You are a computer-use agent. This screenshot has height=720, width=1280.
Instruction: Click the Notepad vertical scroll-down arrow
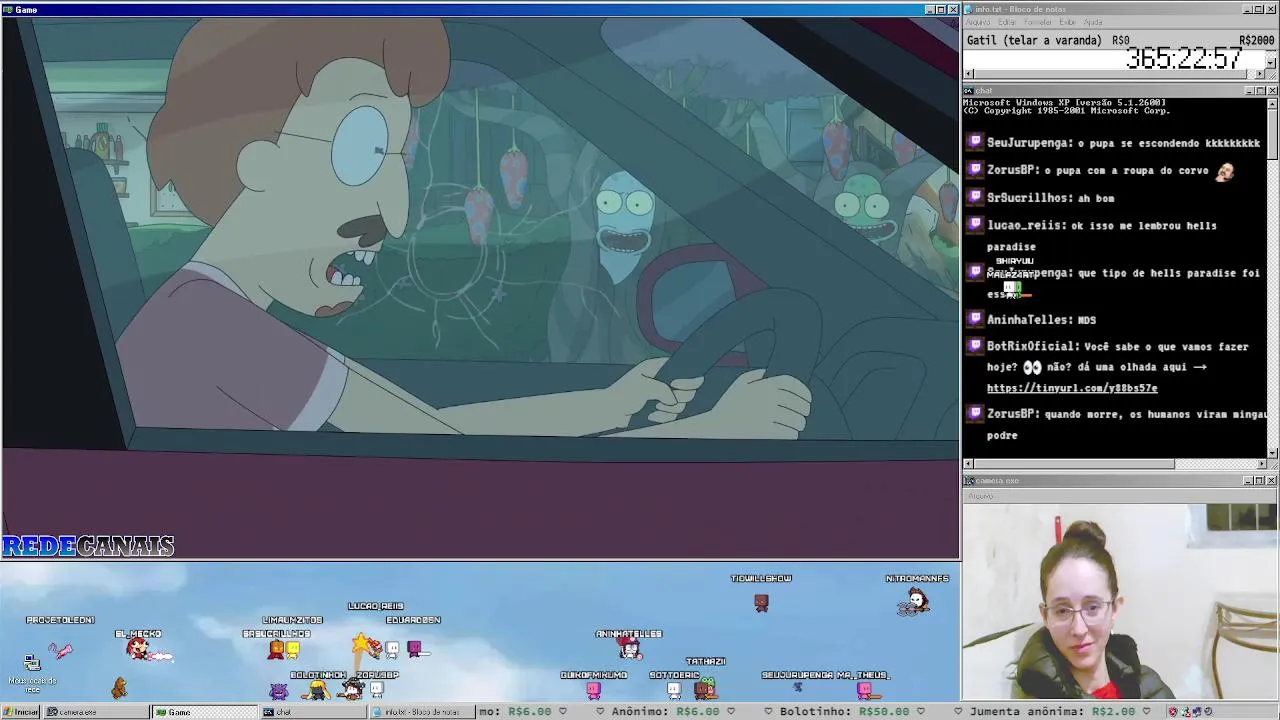pos(1272,63)
